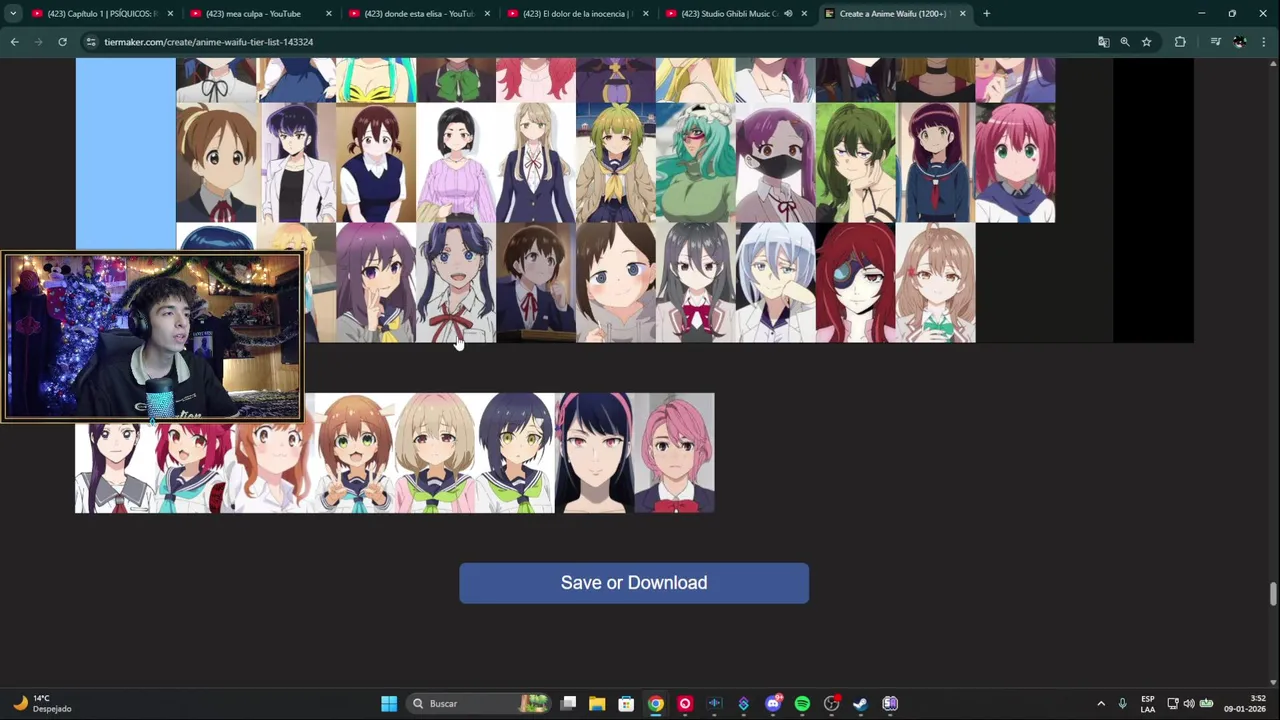Screen dimensions: 1280x720
Task: Open the Chrome profile avatar
Action: point(1240,42)
